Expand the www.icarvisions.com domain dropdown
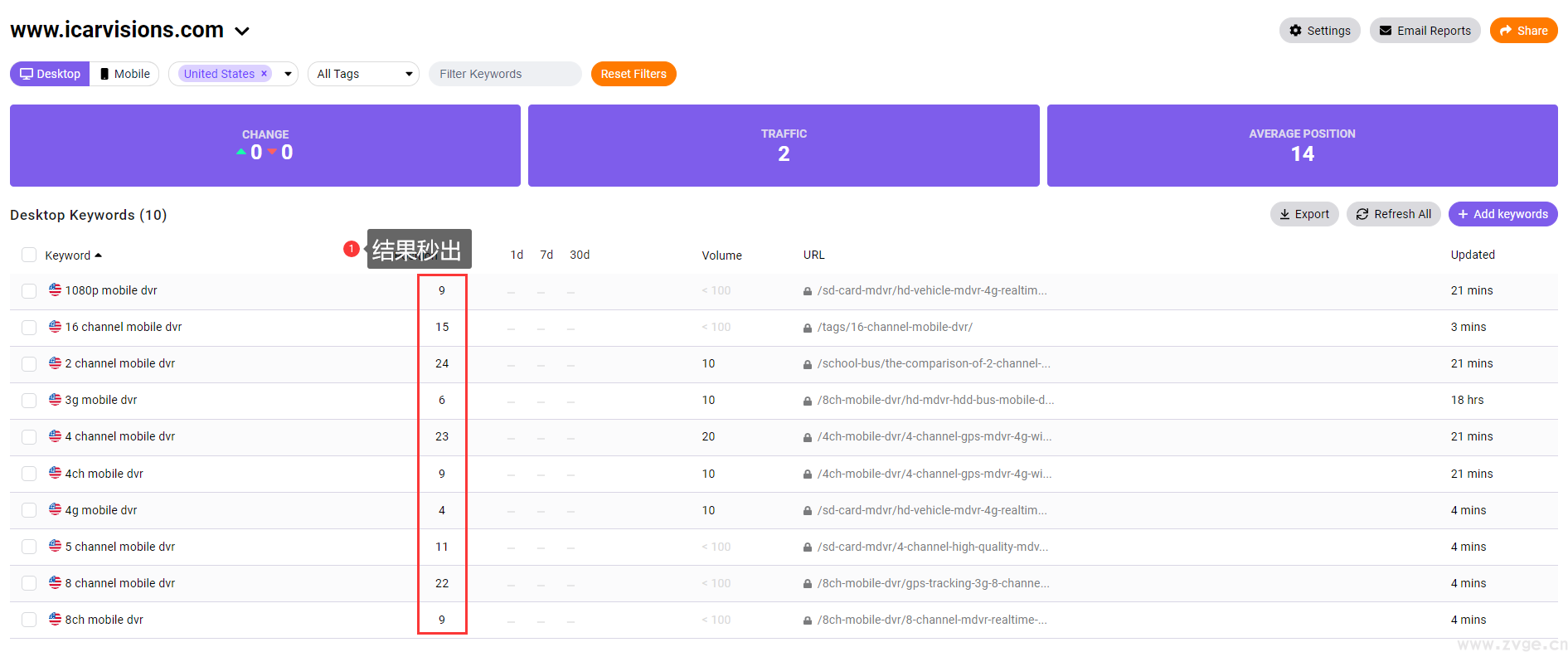This screenshot has width=1568, height=652. 242,32
